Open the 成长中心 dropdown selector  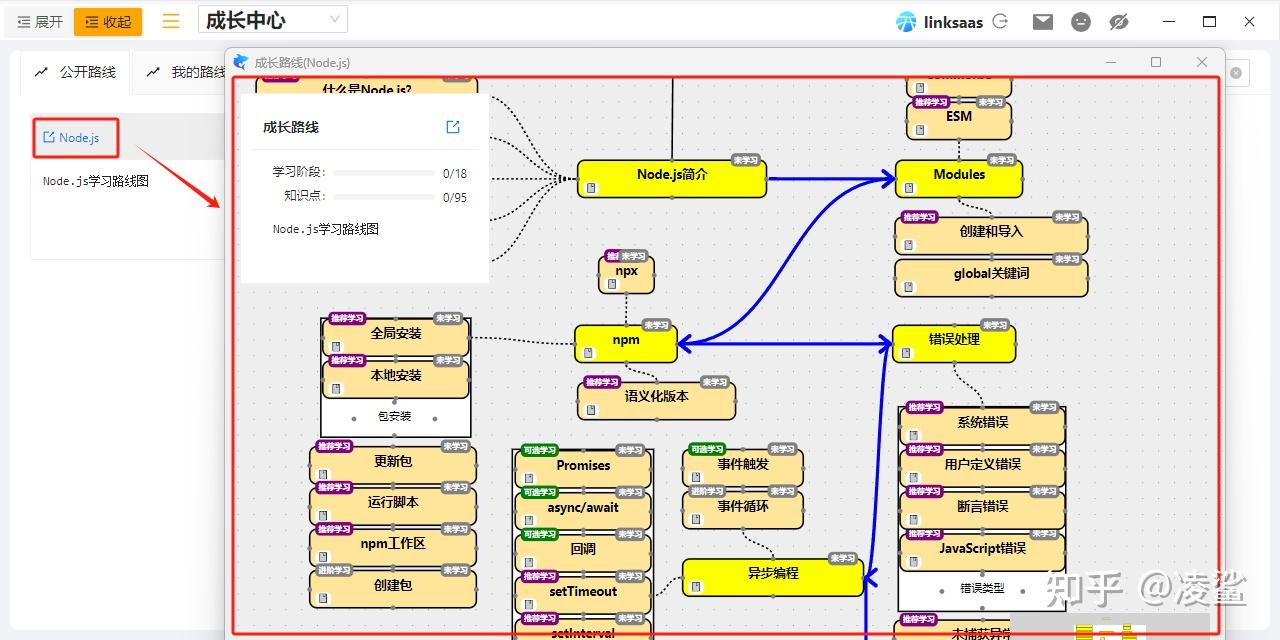click(x=270, y=18)
